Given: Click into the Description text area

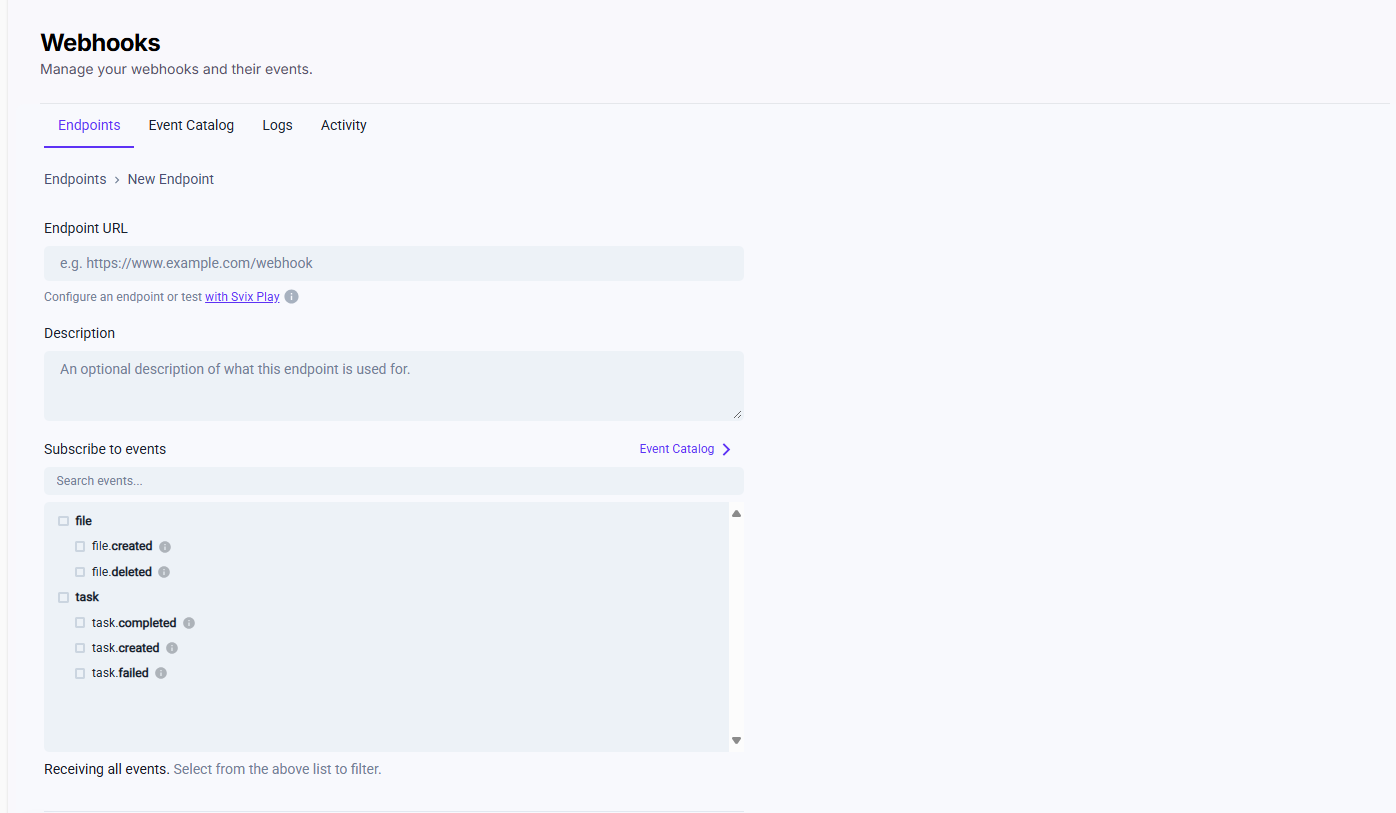Looking at the screenshot, I should click(x=394, y=386).
